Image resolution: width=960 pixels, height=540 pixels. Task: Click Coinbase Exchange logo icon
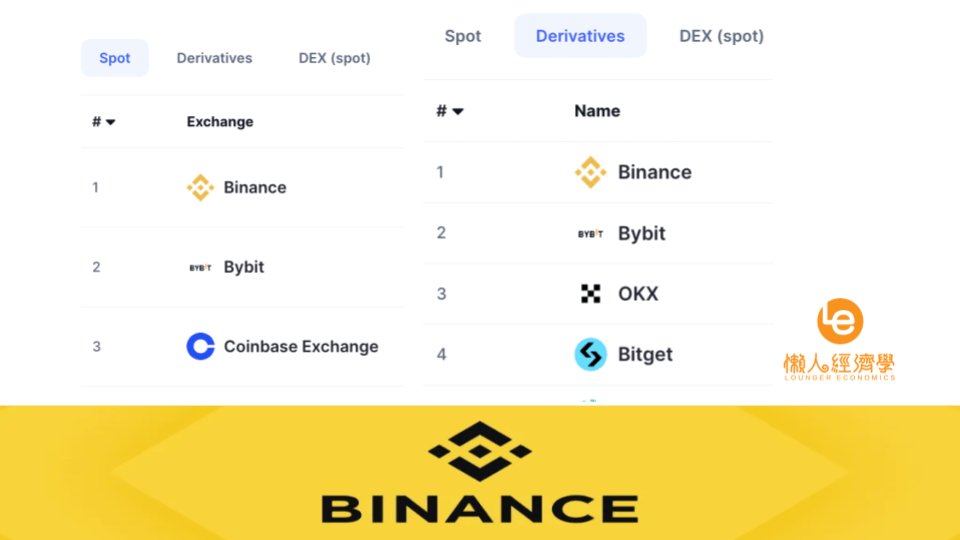click(x=200, y=347)
